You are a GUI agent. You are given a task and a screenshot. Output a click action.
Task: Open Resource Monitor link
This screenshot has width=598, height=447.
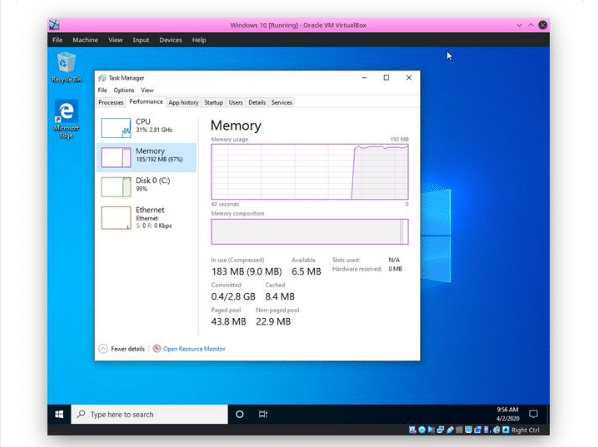pyautogui.click(x=194, y=349)
